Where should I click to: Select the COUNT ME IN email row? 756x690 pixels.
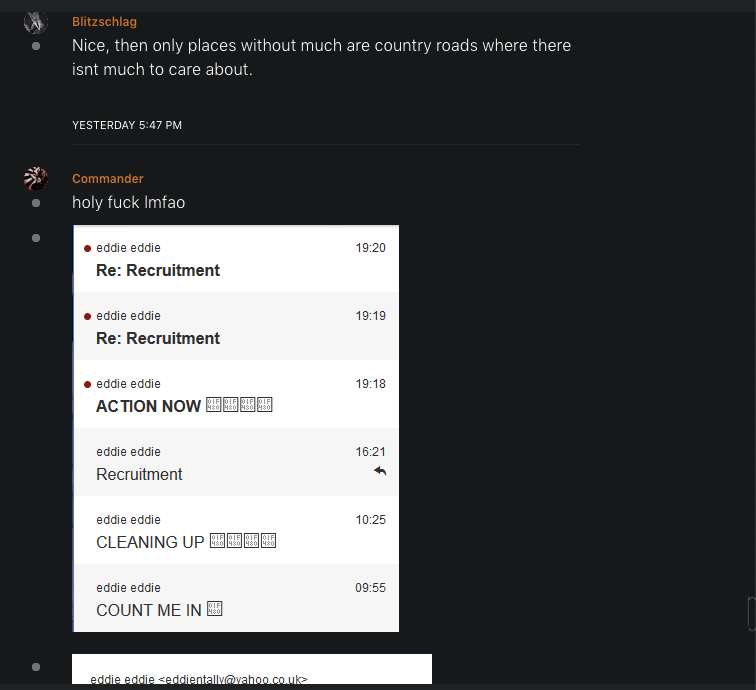236,598
